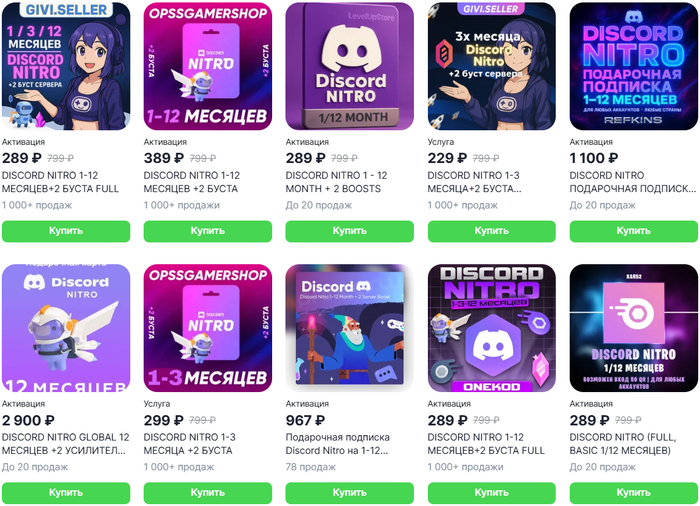Open title Подарочная подписка Discord Nitro на 1-12

tap(338, 443)
